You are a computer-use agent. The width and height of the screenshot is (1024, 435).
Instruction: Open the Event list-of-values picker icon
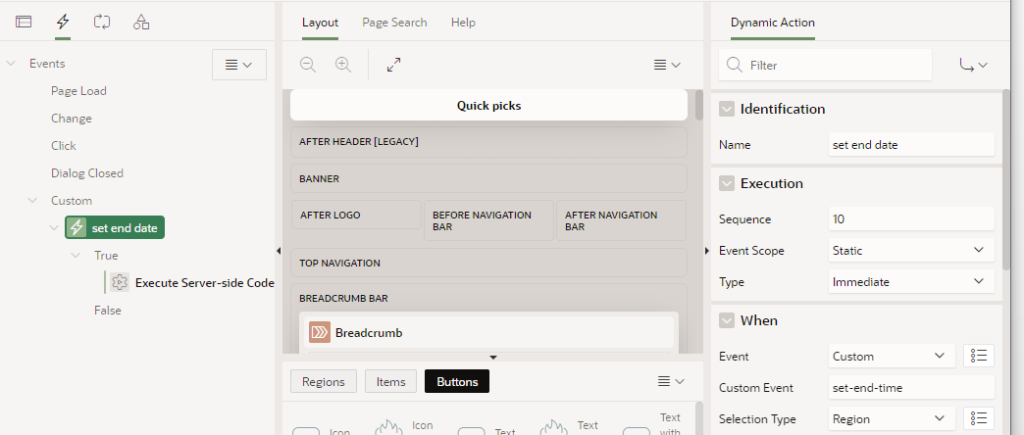(x=980, y=356)
